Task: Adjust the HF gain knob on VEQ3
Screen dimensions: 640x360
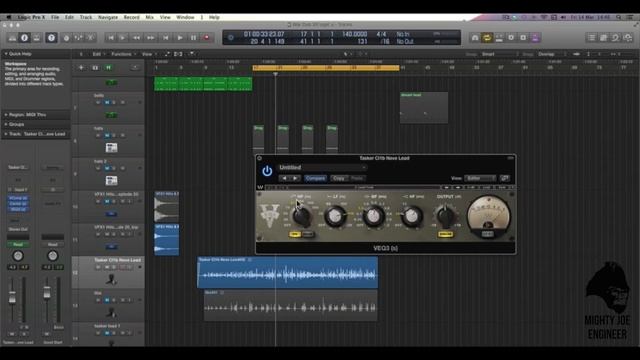Action: [412, 216]
